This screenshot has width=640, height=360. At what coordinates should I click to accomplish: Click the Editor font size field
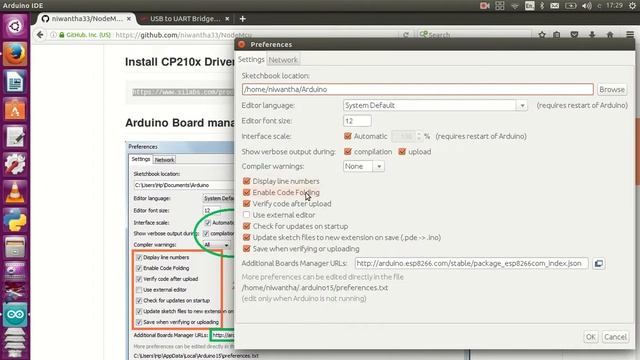click(357, 121)
